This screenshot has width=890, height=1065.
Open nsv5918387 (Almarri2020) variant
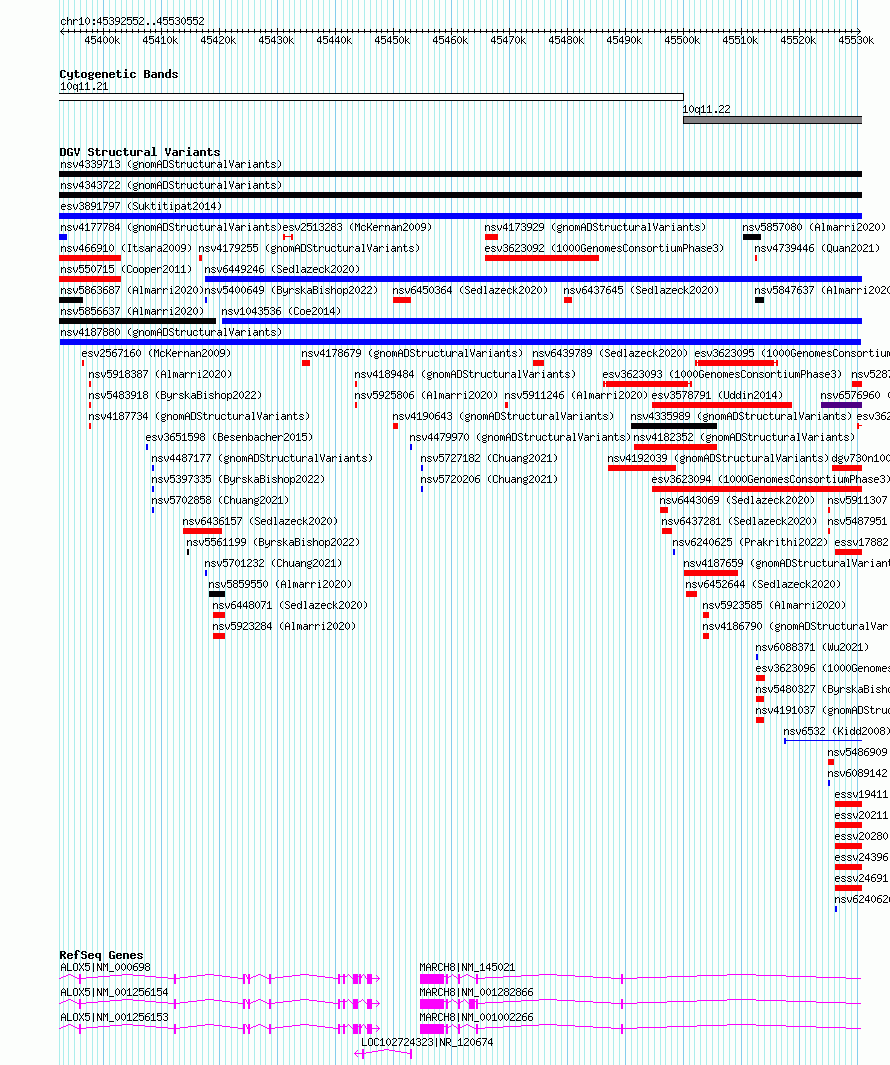[x=160, y=375]
